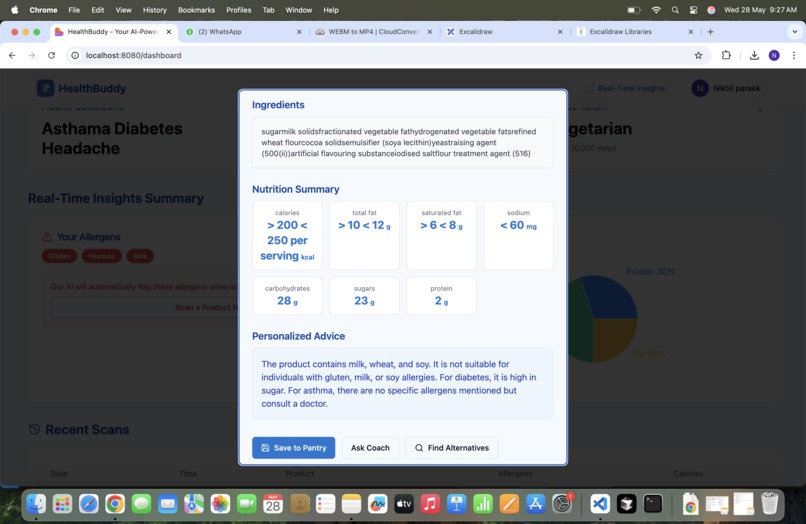This screenshot has width=806, height=524.
Task: Open the Trash in the dock
Action: 769,504
